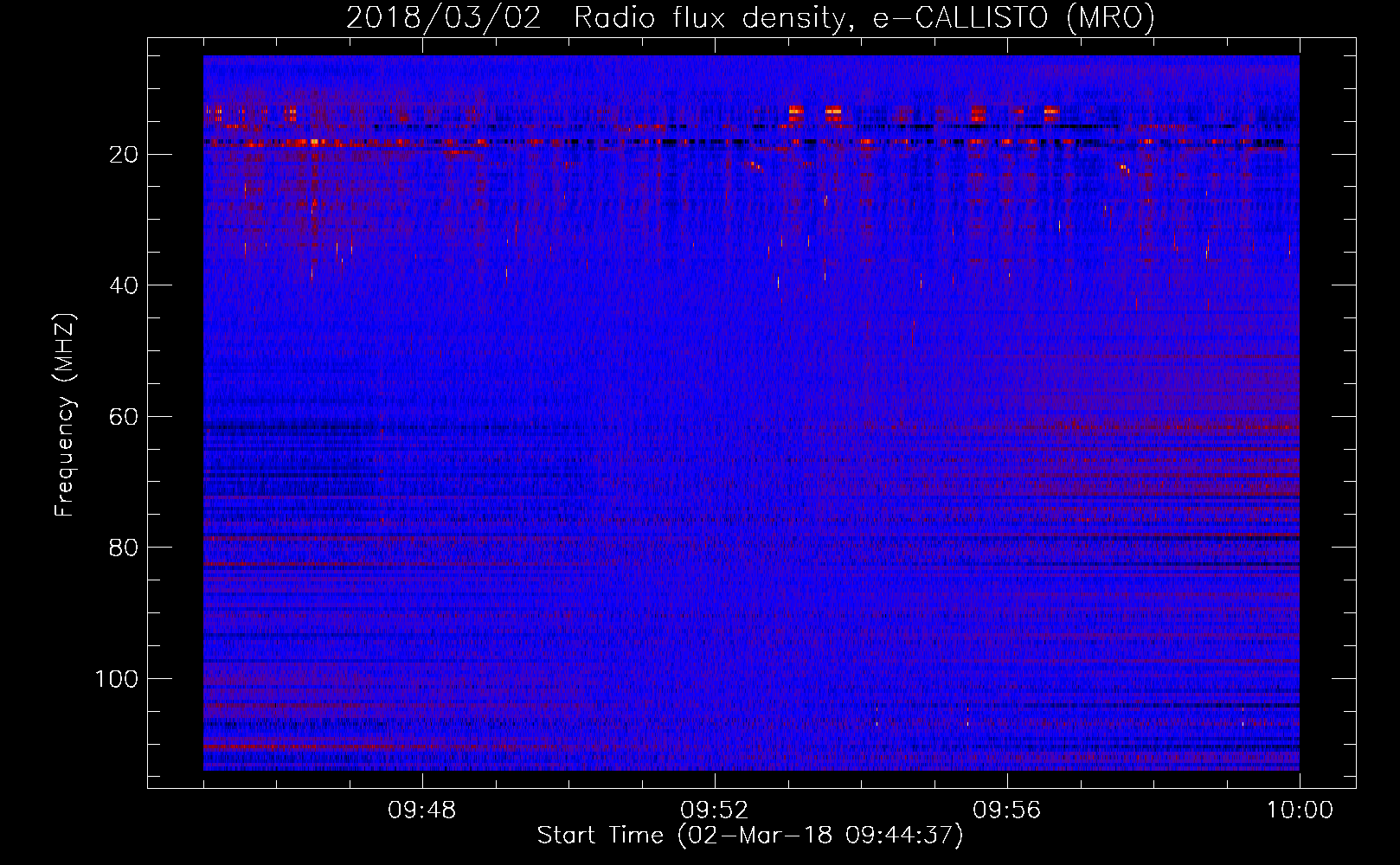Viewport: 1400px width, 865px height.
Task: Click the 10:00 time tick label
Action: pos(1300,811)
